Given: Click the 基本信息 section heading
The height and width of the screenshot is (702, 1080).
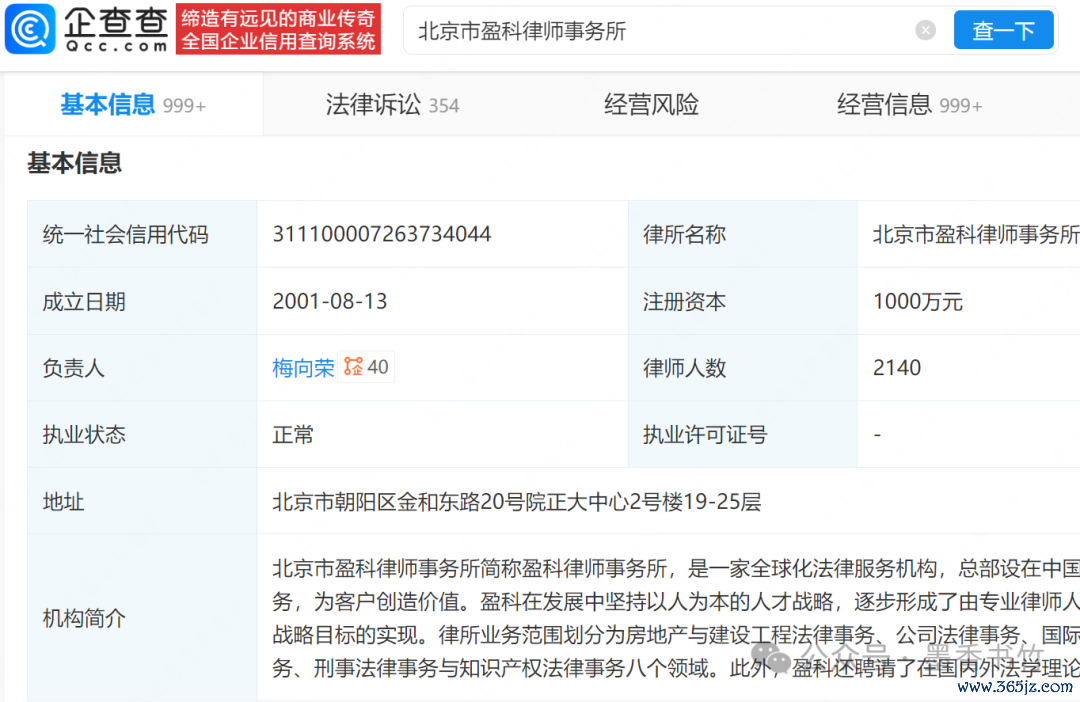Looking at the screenshot, I should click(x=74, y=163).
